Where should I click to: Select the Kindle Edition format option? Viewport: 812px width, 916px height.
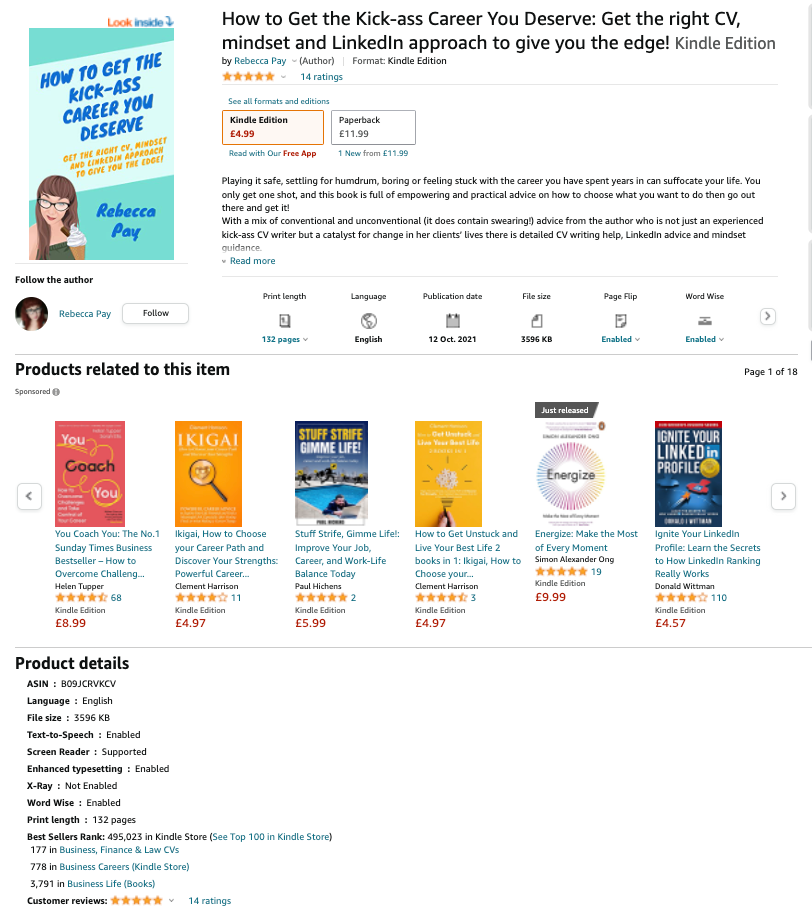click(x=273, y=127)
